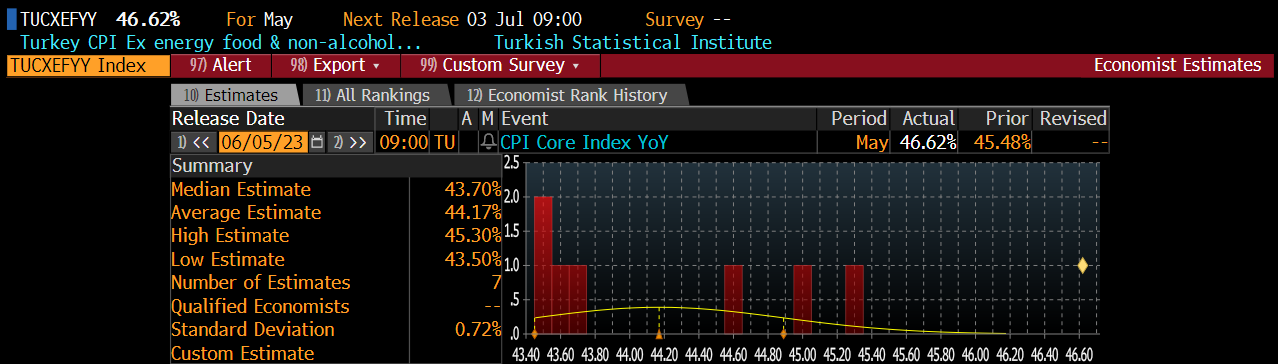Click the TU country code cell
Viewport: 1278px width, 364px height.
(x=444, y=142)
